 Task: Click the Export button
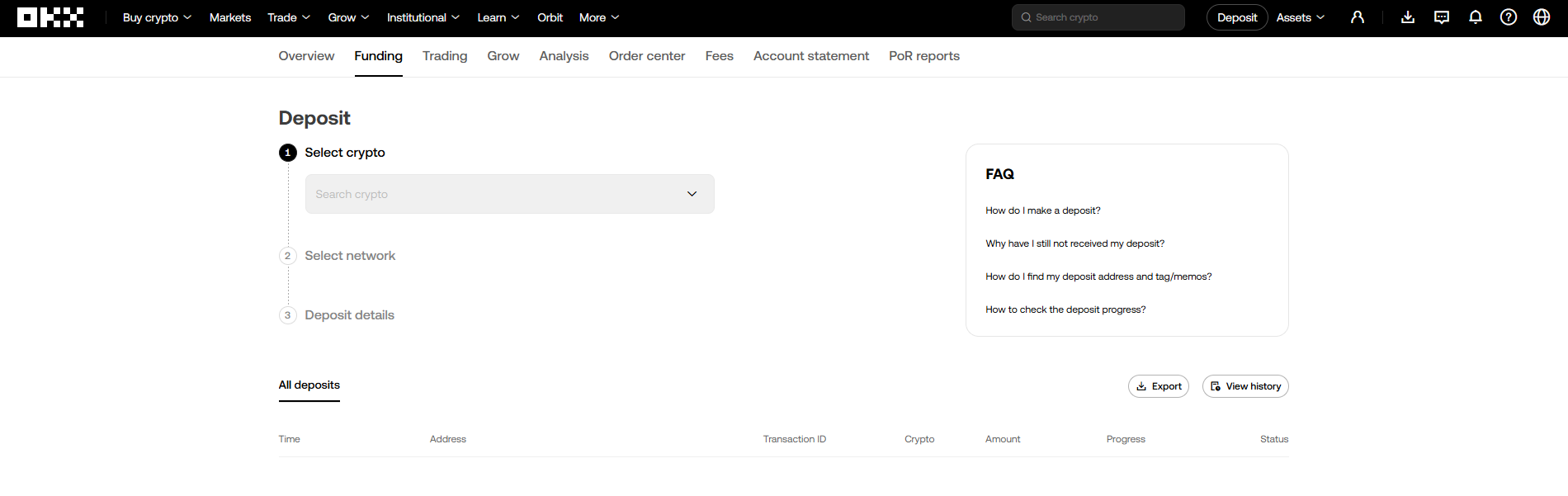coord(1159,386)
